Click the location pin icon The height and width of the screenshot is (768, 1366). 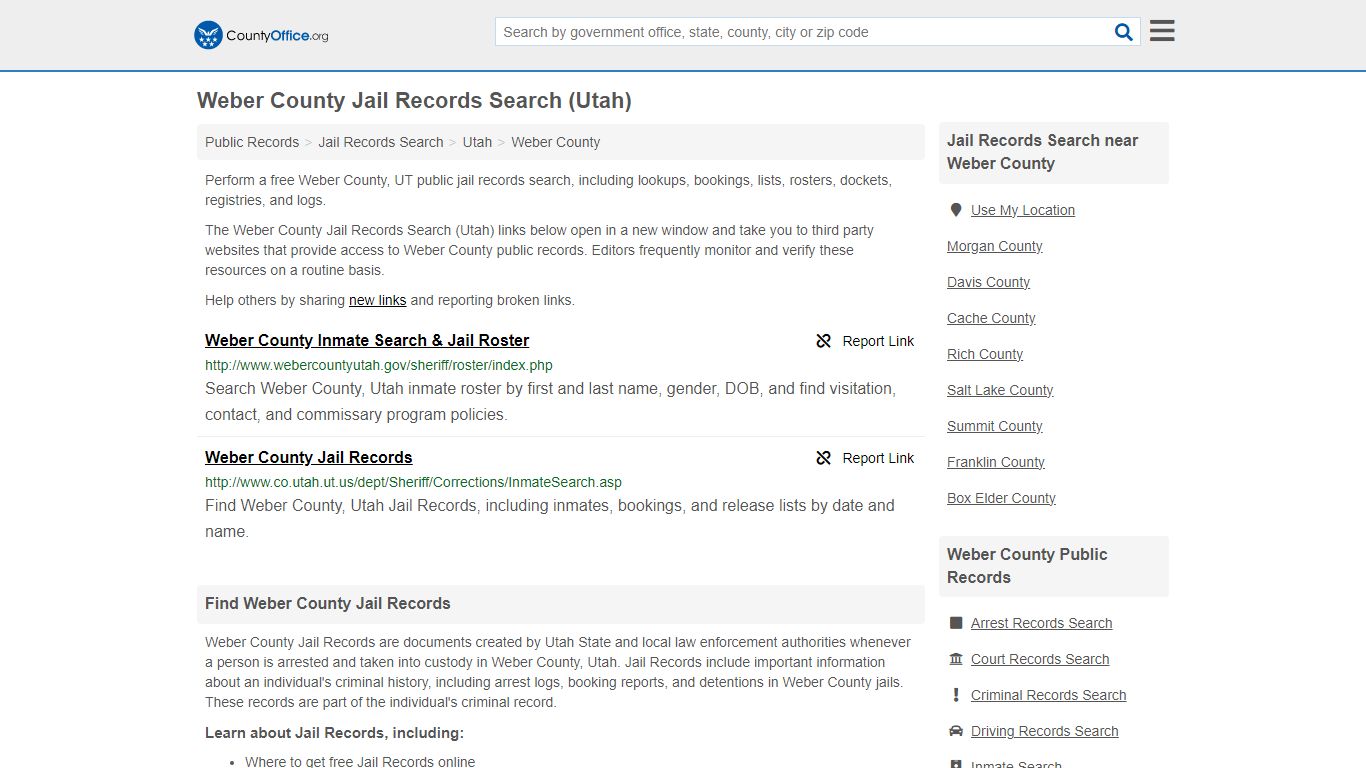point(956,210)
